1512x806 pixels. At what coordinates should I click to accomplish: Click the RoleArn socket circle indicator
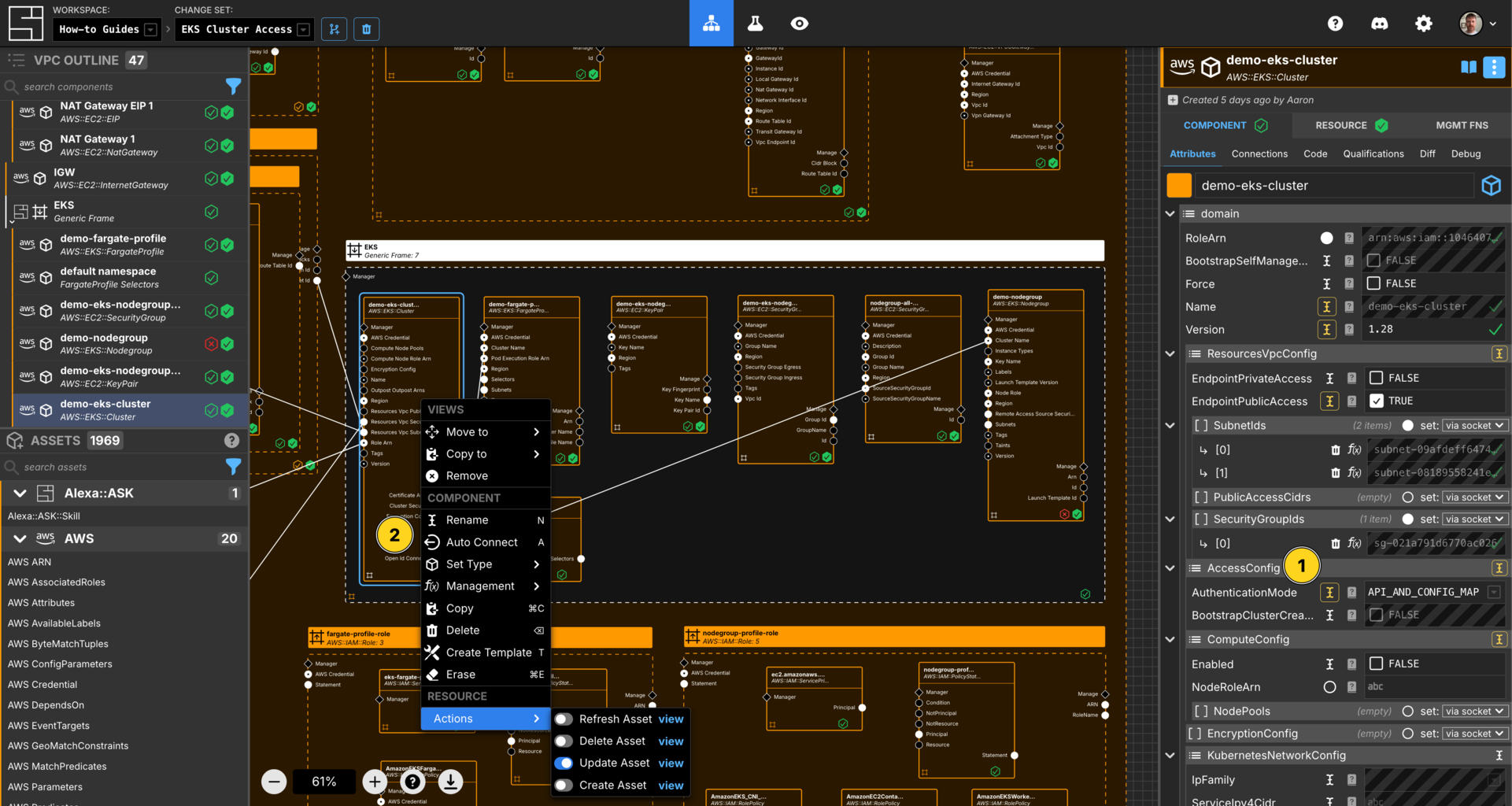click(x=1326, y=238)
